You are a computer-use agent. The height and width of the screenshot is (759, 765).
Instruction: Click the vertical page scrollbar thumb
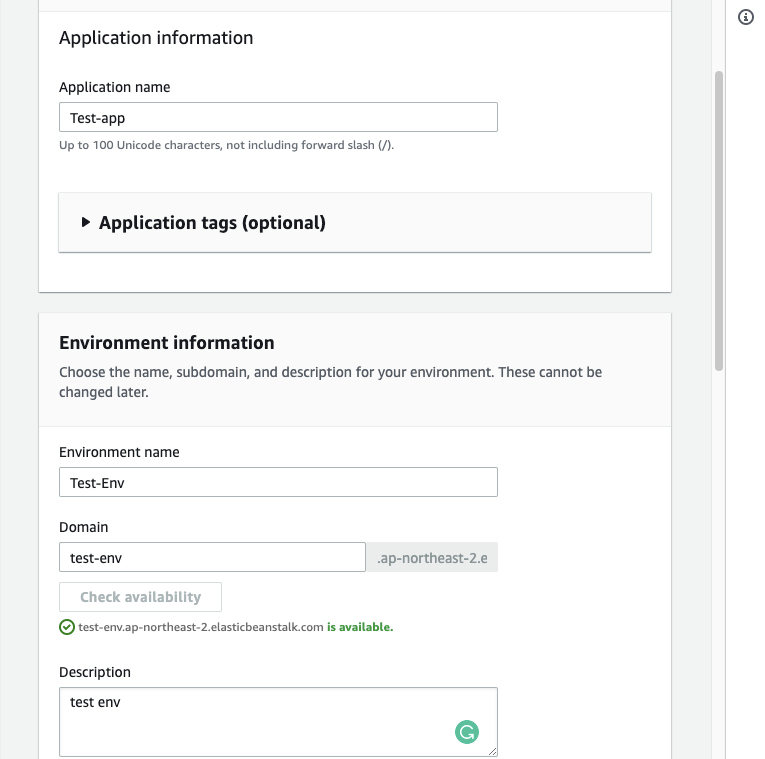[719, 220]
